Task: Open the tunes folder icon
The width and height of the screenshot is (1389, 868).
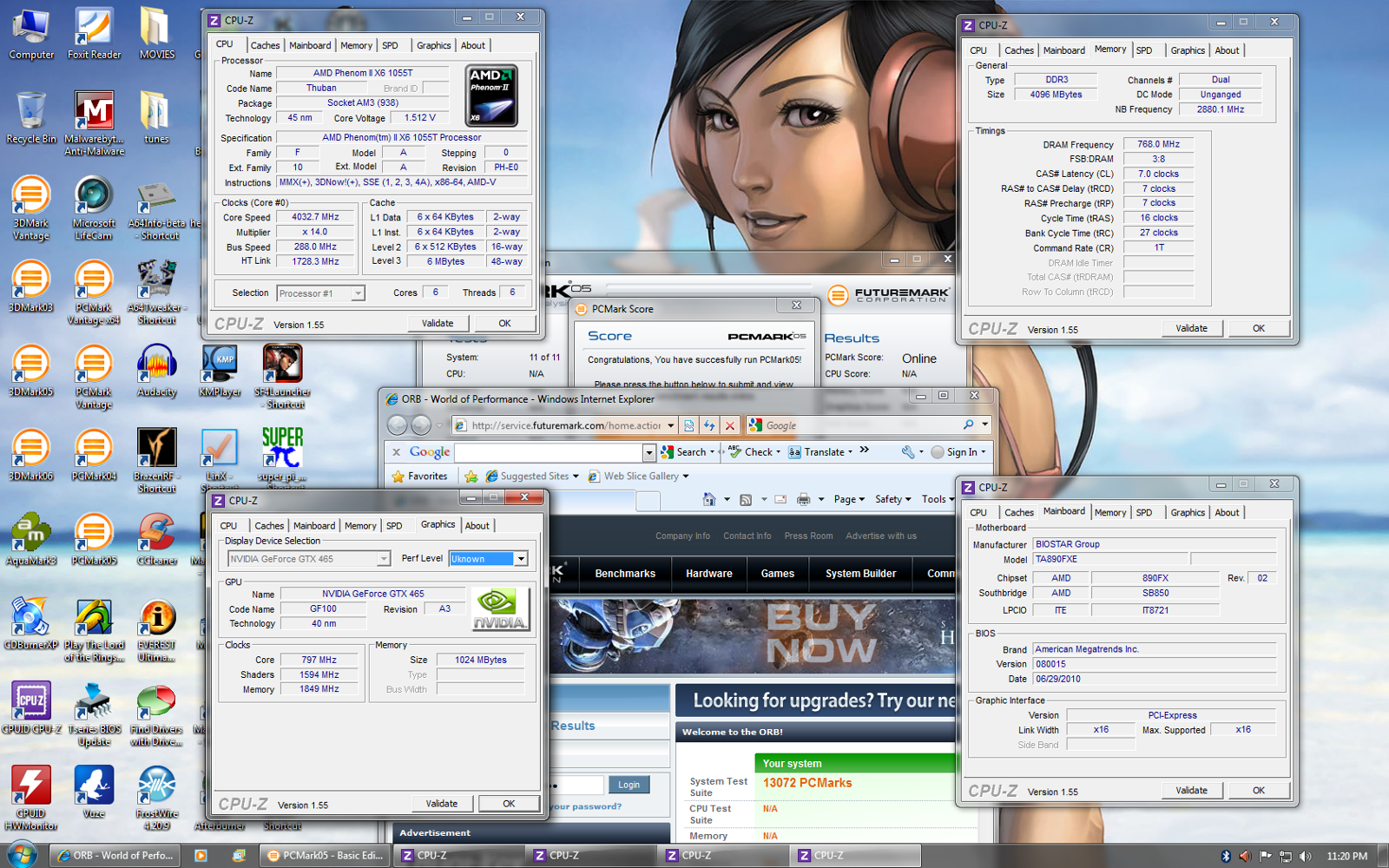Action: pyautogui.click(x=156, y=118)
